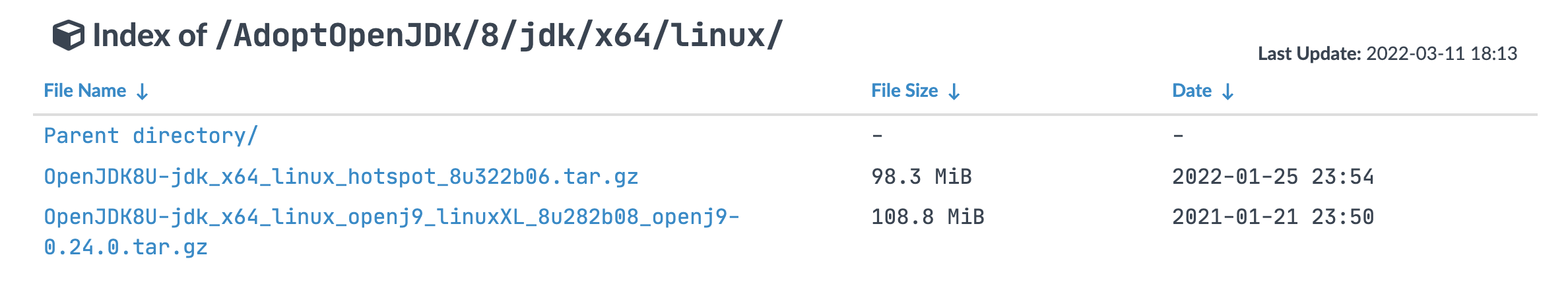1568x282 pixels.
Task: Click the /AdoptOpenJDK/8/jdk/x64/linux/ path text
Action: [x=500, y=35]
